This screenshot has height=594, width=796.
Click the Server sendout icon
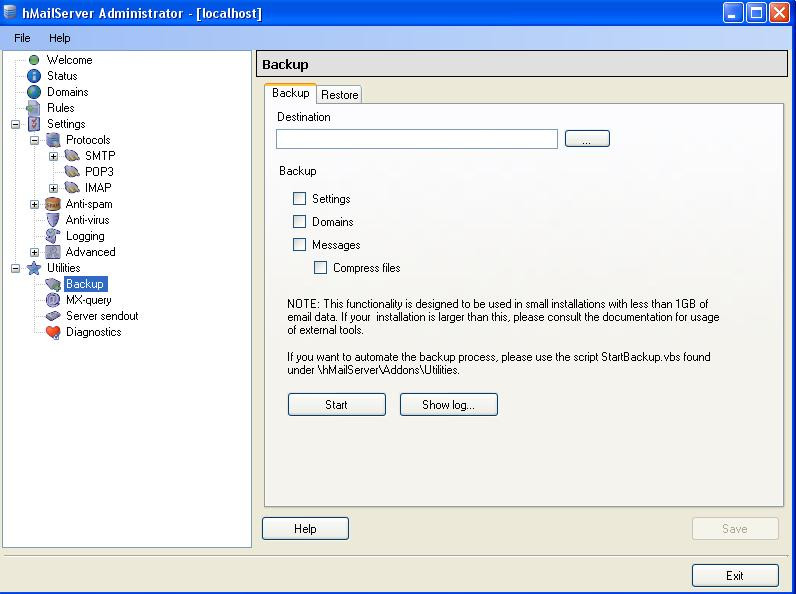point(53,316)
